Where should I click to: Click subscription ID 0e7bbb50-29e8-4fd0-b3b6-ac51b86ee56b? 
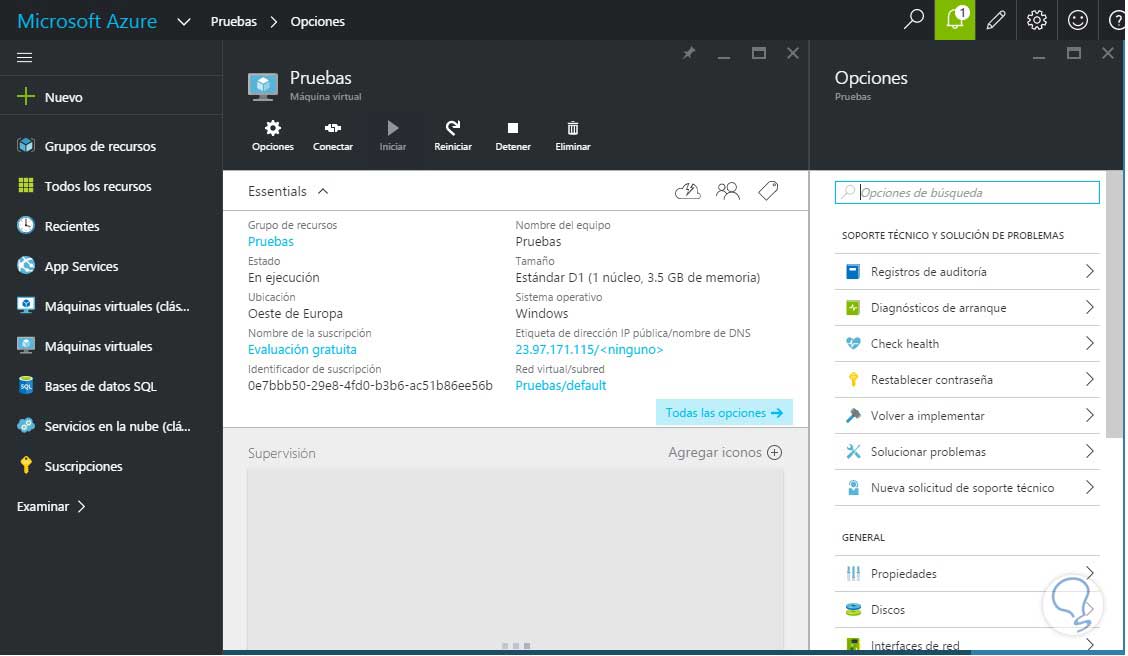(370, 386)
